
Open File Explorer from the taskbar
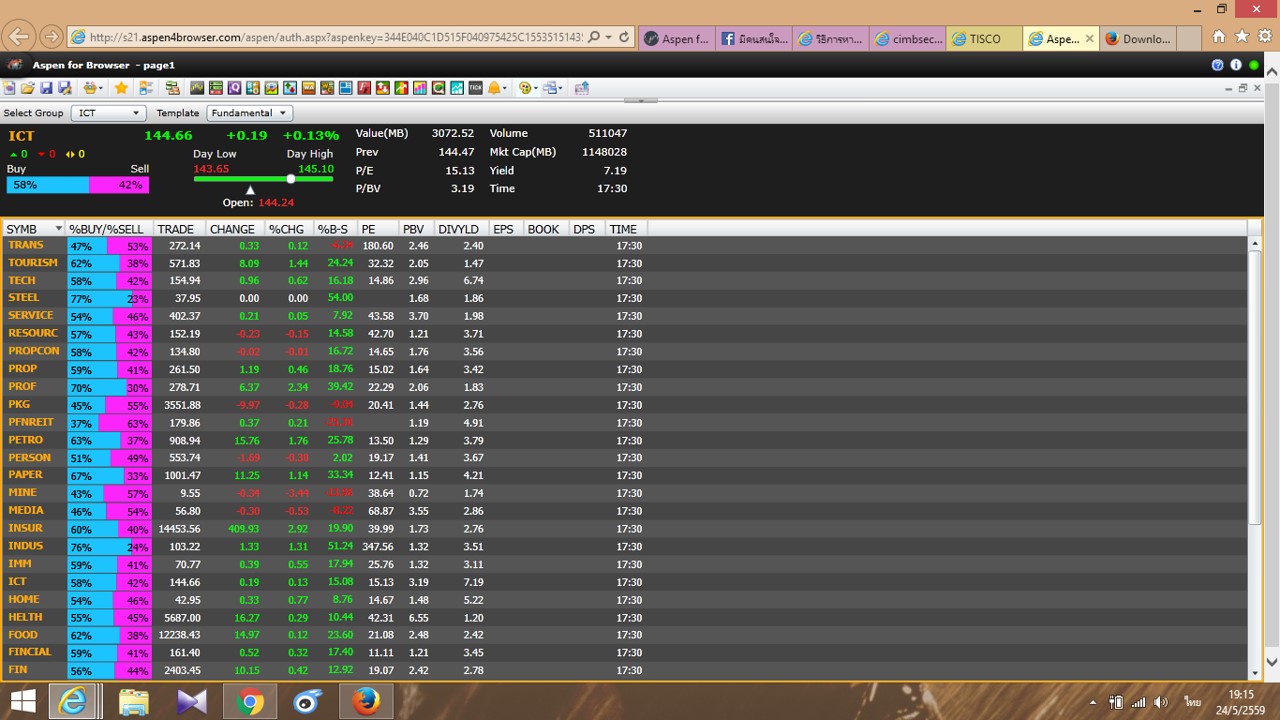(x=134, y=701)
